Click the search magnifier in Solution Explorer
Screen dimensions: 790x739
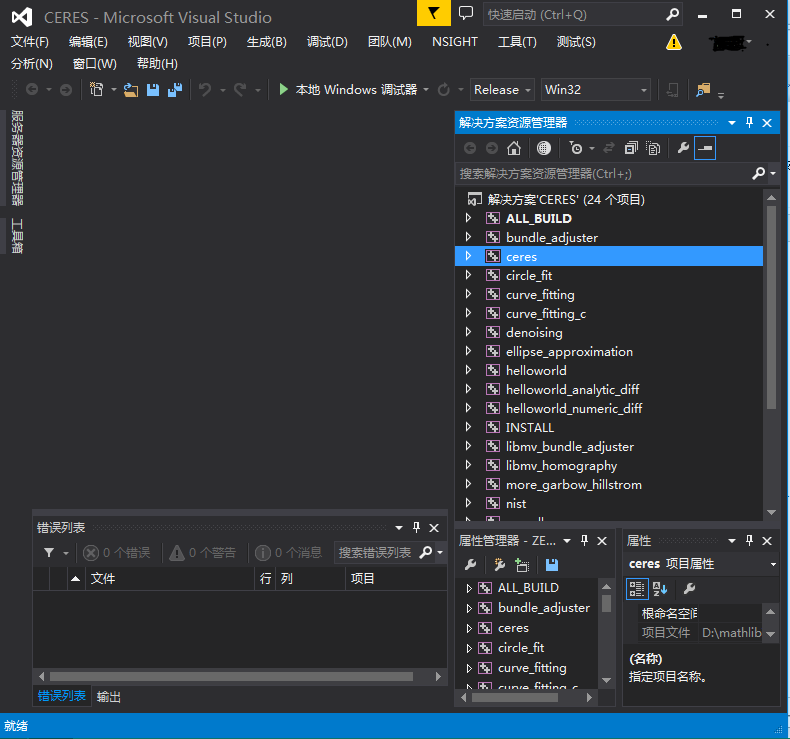tap(758, 174)
